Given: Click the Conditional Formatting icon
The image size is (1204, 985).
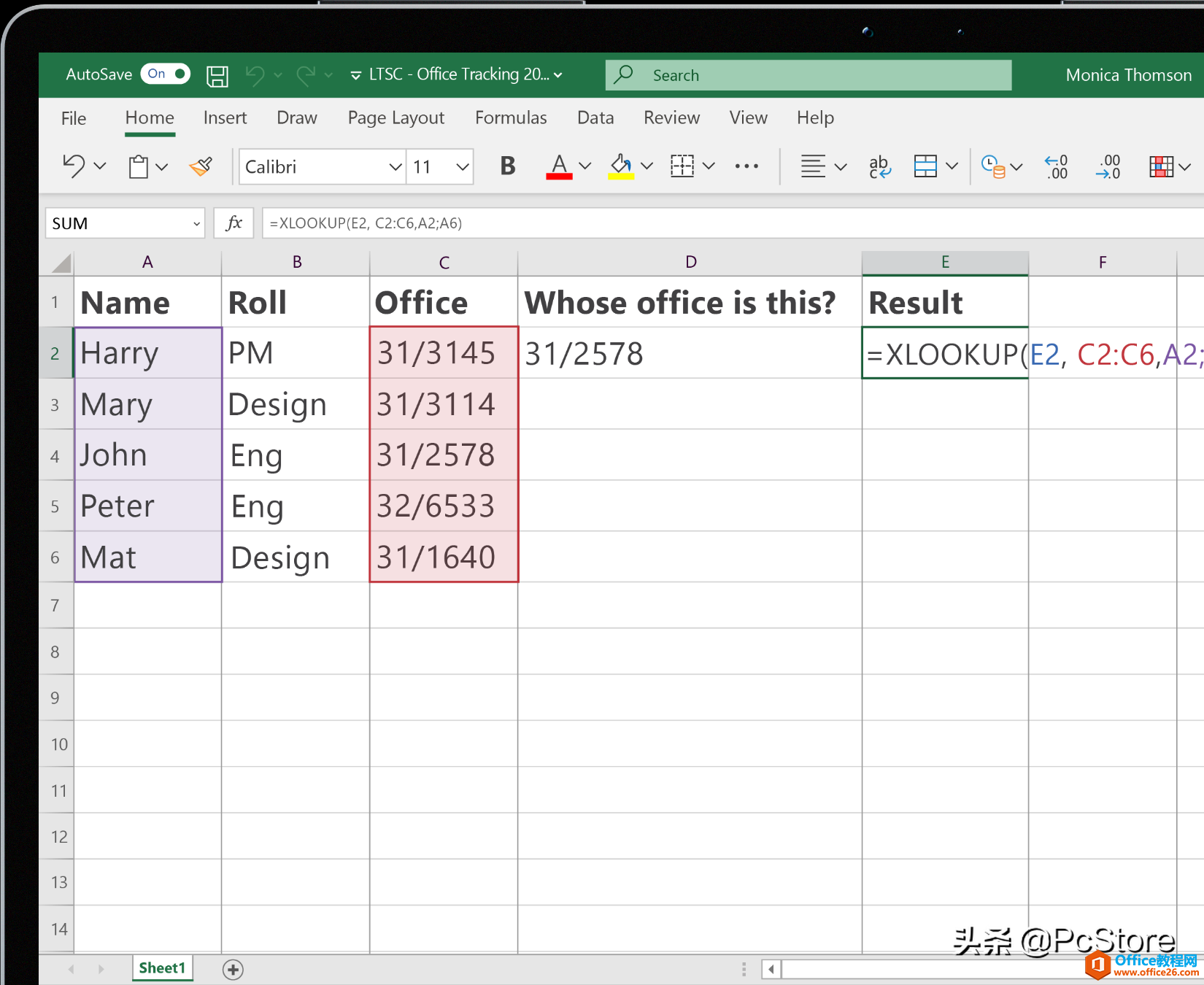Looking at the screenshot, I should click(x=1161, y=166).
